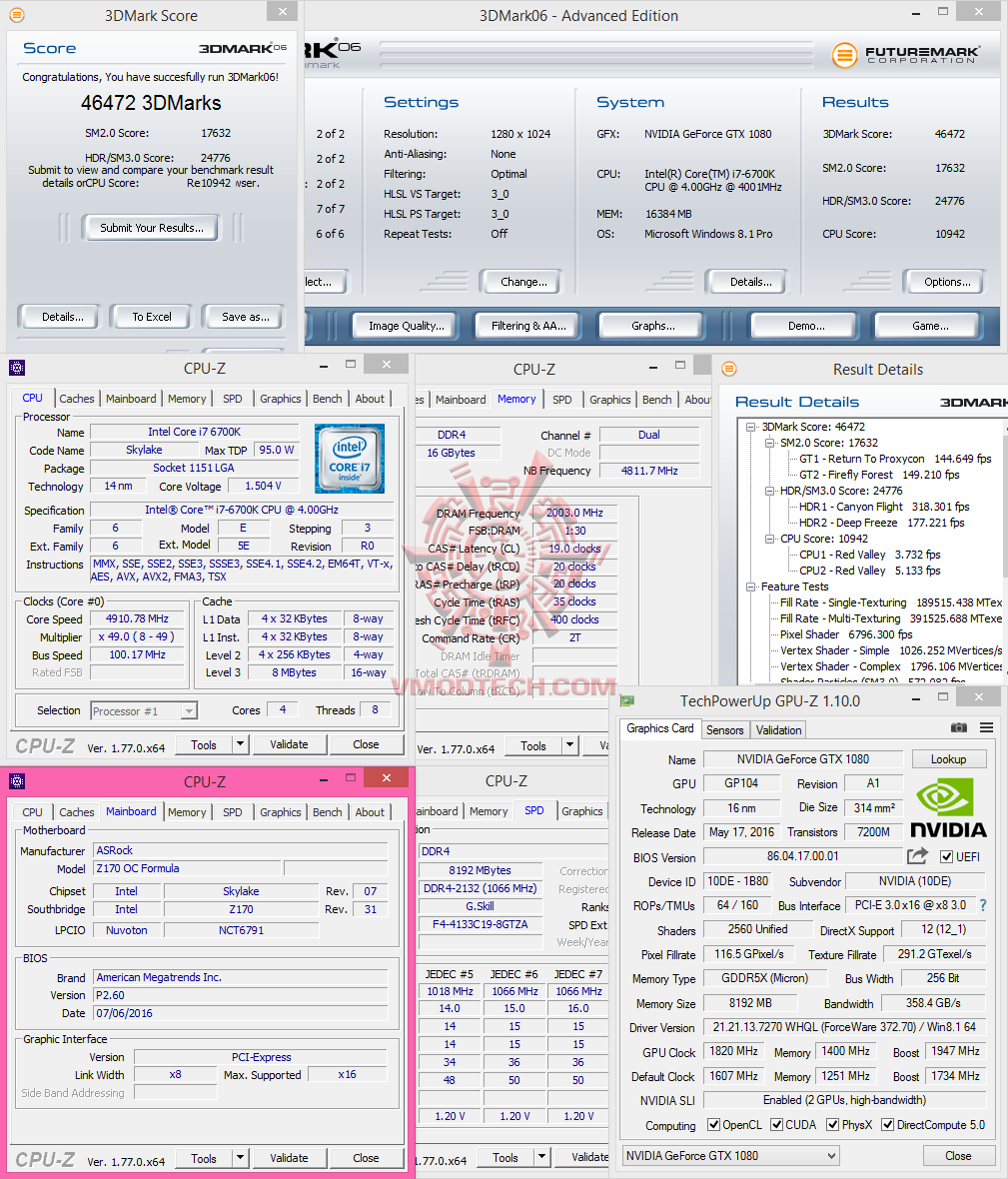The height and width of the screenshot is (1179, 1008).
Task: Minimize the 3DMark06 Advanced Edition window
Action: click(x=915, y=14)
